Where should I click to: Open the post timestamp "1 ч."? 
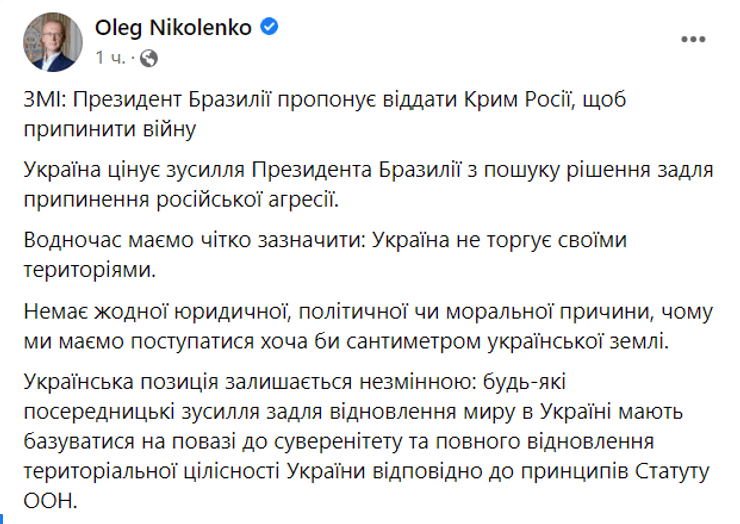coord(111,57)
